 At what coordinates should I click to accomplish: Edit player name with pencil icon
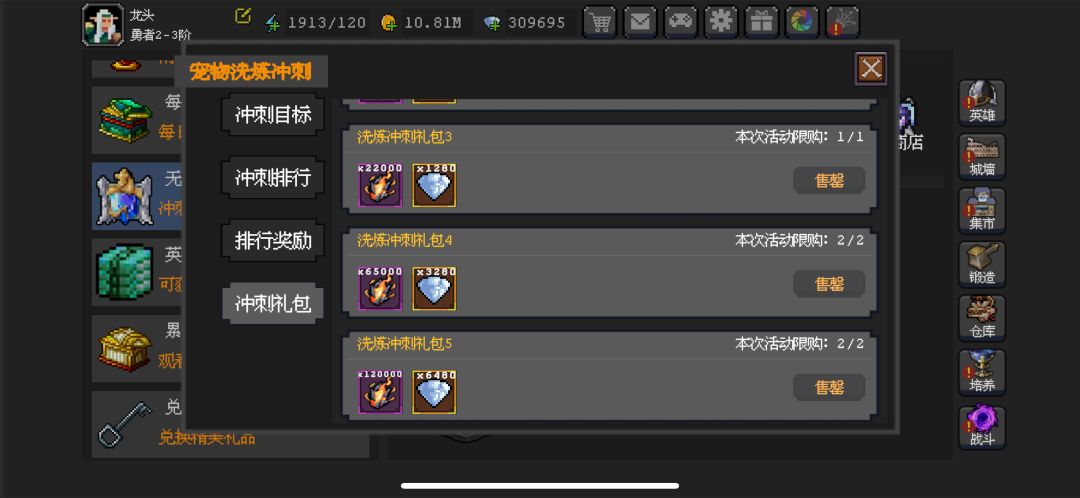243,16
